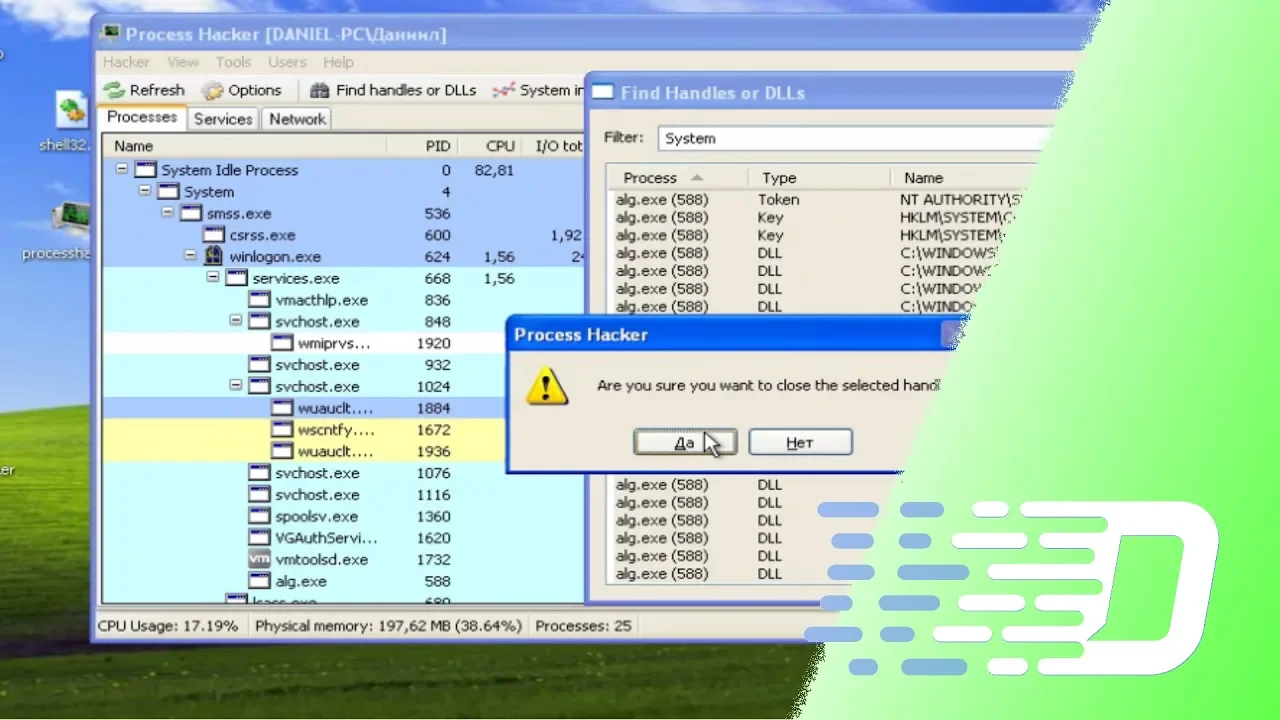Click the smss.exe process icon
Viewport: 1280px width, 720px height.
click(x=190, y=213)
